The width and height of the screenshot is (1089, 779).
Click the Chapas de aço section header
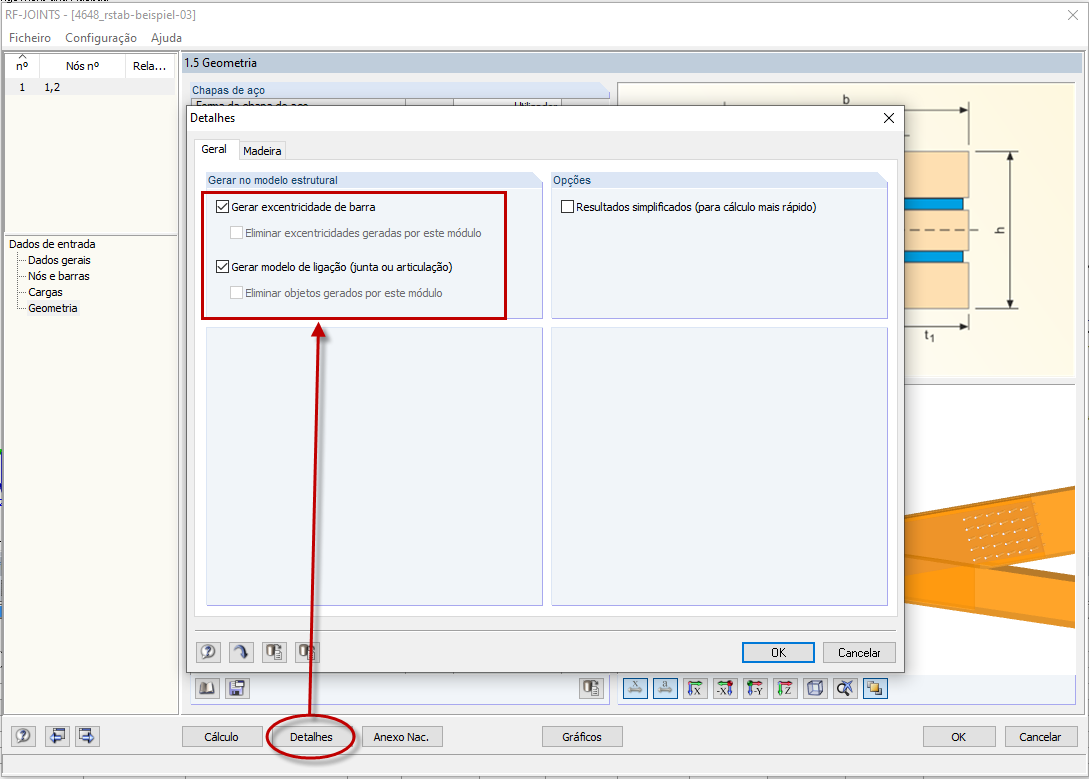click(x=400, y=90)
